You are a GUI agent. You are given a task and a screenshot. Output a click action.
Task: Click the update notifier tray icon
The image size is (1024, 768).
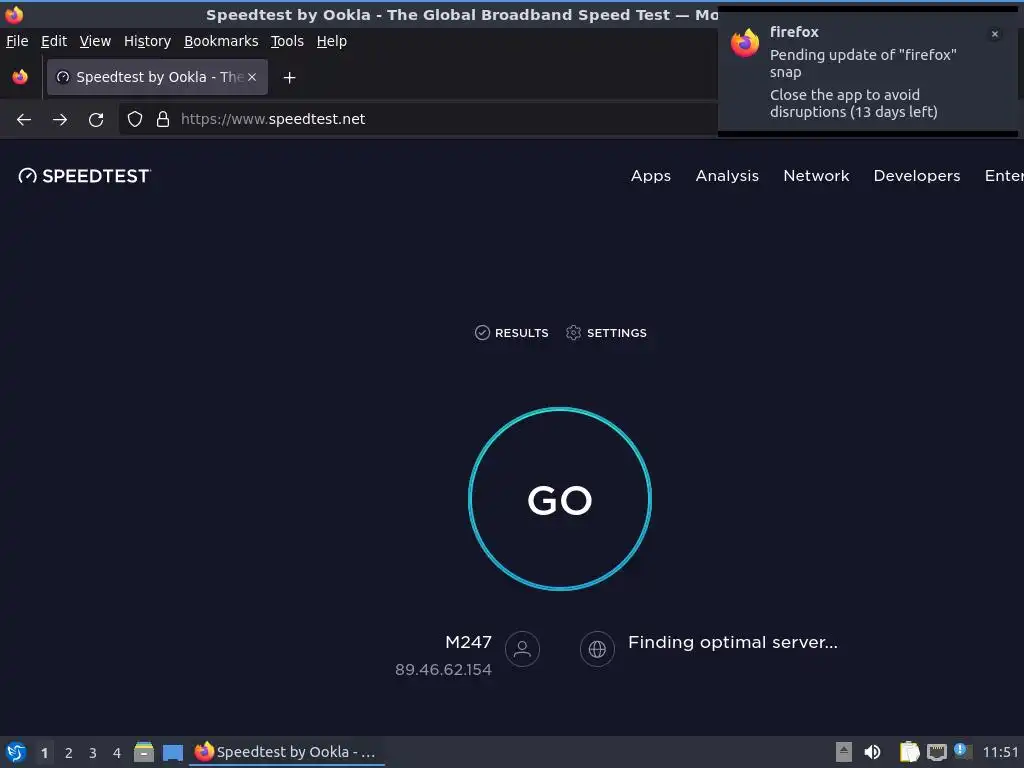tap(962, 751)
